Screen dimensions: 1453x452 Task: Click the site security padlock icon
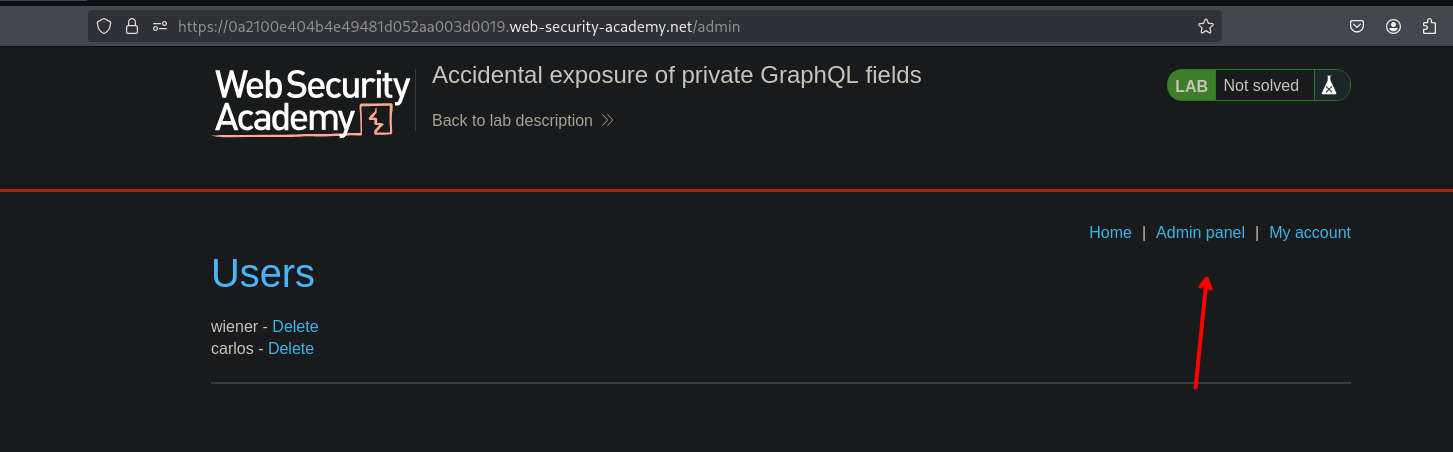(x=131, y=27)
